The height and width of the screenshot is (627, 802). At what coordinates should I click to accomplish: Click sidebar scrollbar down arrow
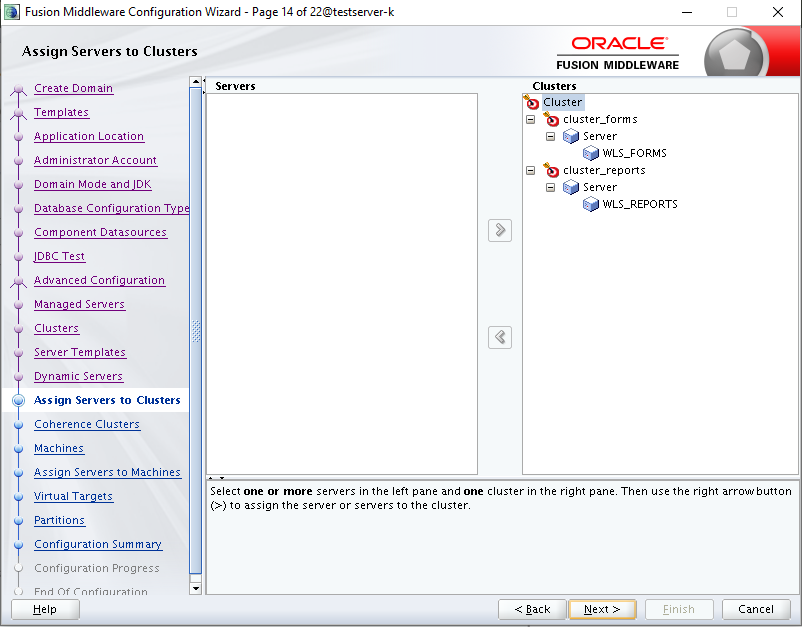195,589
